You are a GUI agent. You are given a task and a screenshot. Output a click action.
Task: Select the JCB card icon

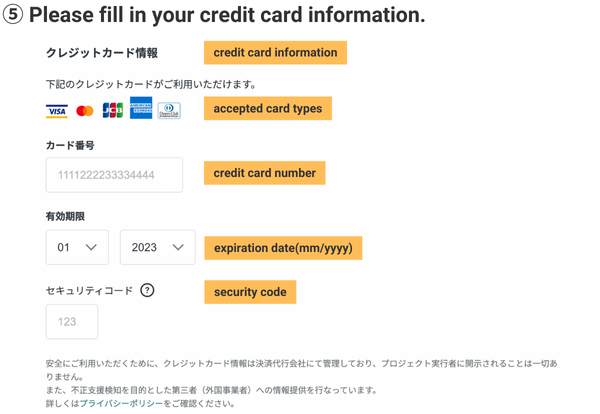(x=112, y=110)
